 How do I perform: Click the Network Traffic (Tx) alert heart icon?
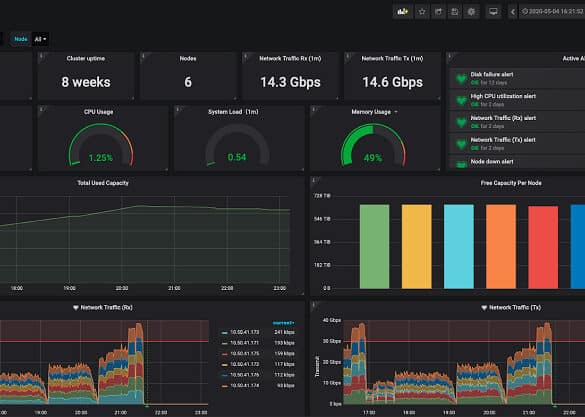(x=462, y=144)
